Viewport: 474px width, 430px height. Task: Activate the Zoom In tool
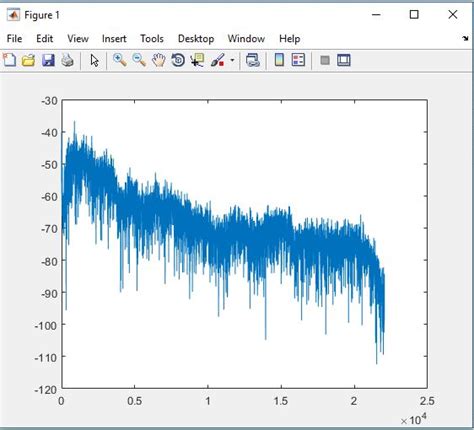[120, 60]
